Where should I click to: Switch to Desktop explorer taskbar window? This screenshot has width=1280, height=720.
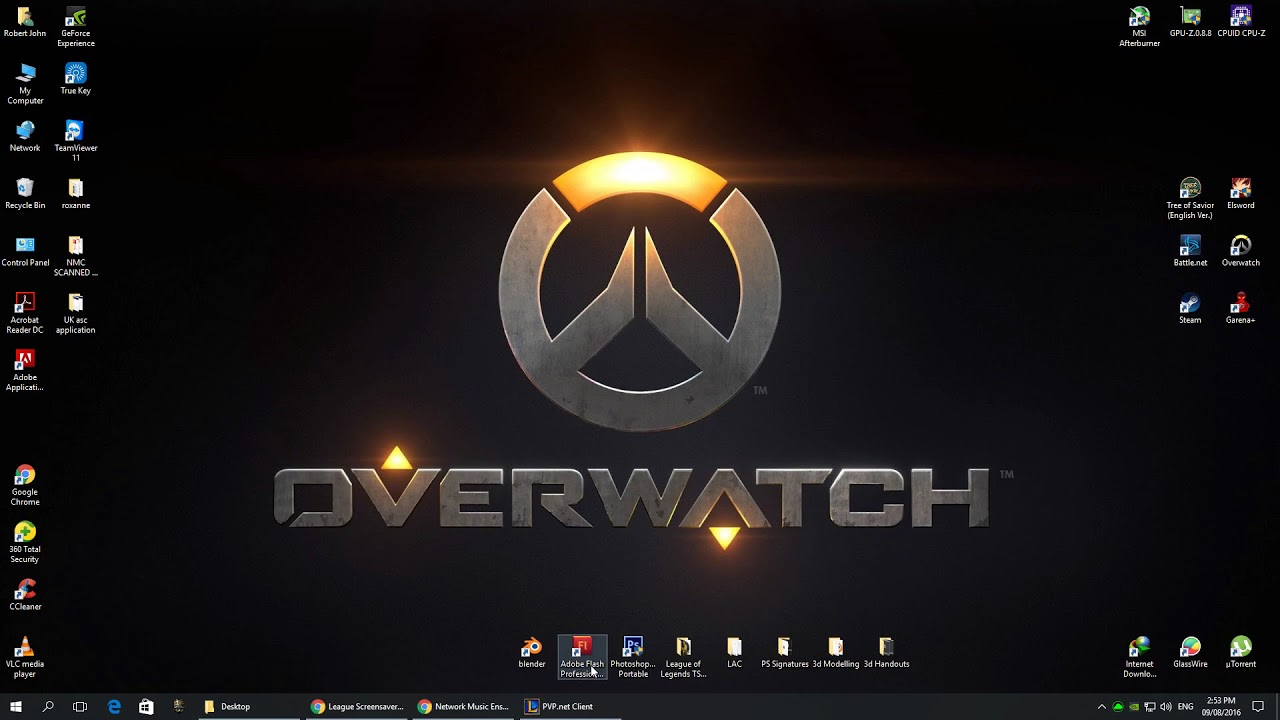point(248,706)
